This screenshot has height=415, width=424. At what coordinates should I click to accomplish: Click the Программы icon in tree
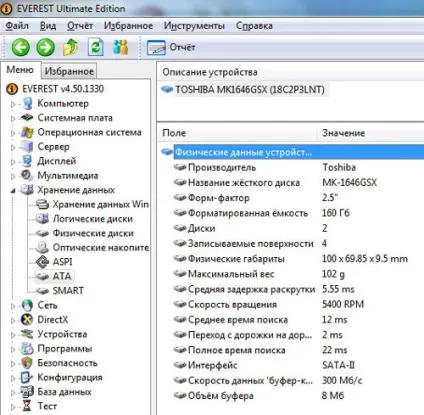pyautogui.click(x=27, y=349)
